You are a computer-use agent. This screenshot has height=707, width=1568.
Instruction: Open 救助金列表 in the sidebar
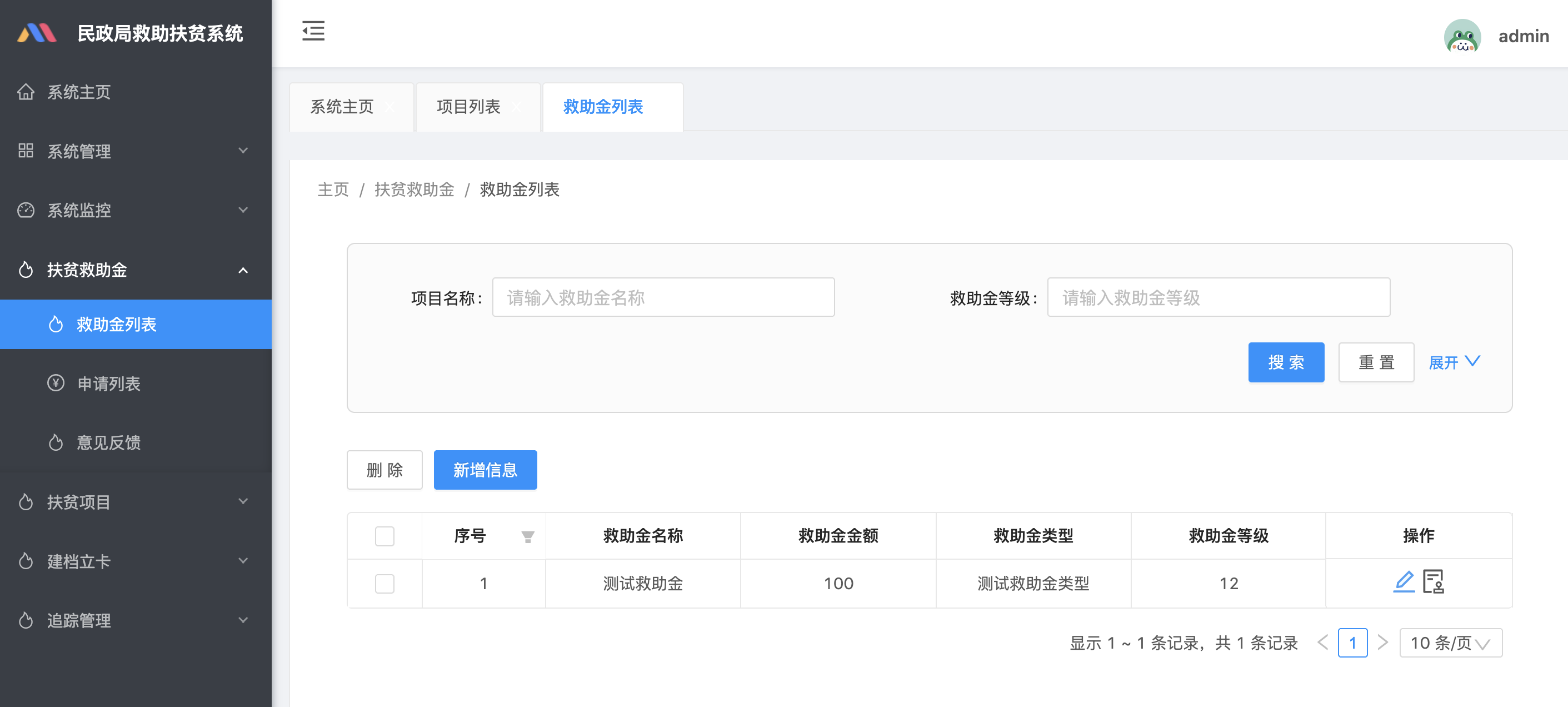136,324
